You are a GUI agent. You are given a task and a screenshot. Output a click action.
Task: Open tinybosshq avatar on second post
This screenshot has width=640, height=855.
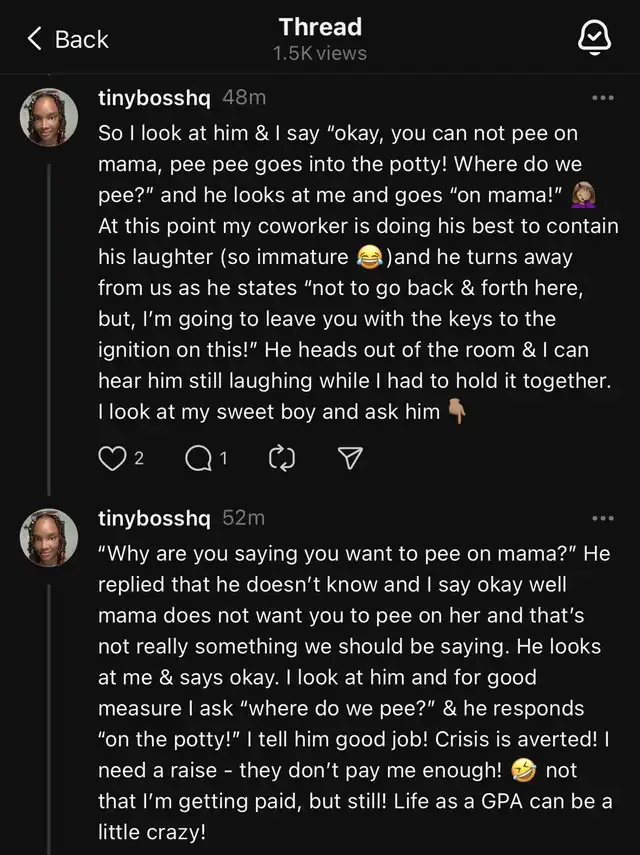tap(49, 538)
